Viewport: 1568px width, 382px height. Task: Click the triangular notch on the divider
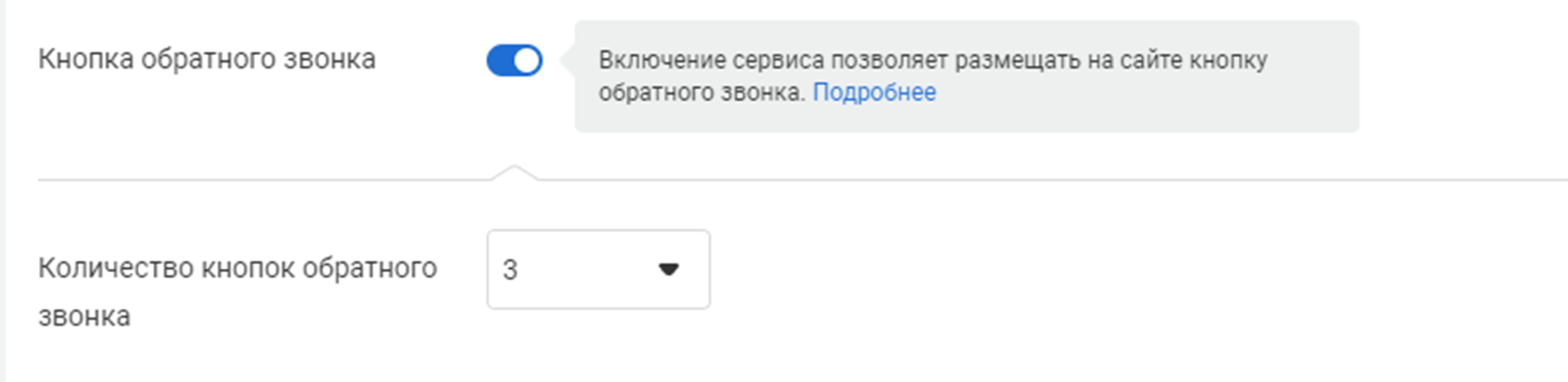[514, 171]
